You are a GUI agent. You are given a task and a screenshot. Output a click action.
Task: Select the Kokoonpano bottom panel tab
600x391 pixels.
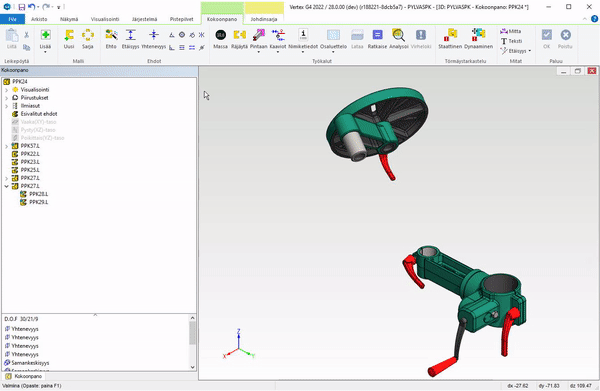tap(24, 376)
